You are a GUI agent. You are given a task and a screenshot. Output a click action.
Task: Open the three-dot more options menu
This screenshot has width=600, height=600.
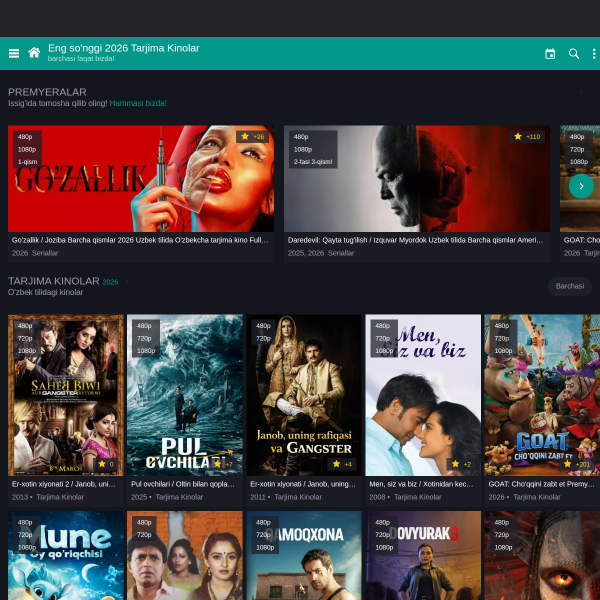click(593, 54)
